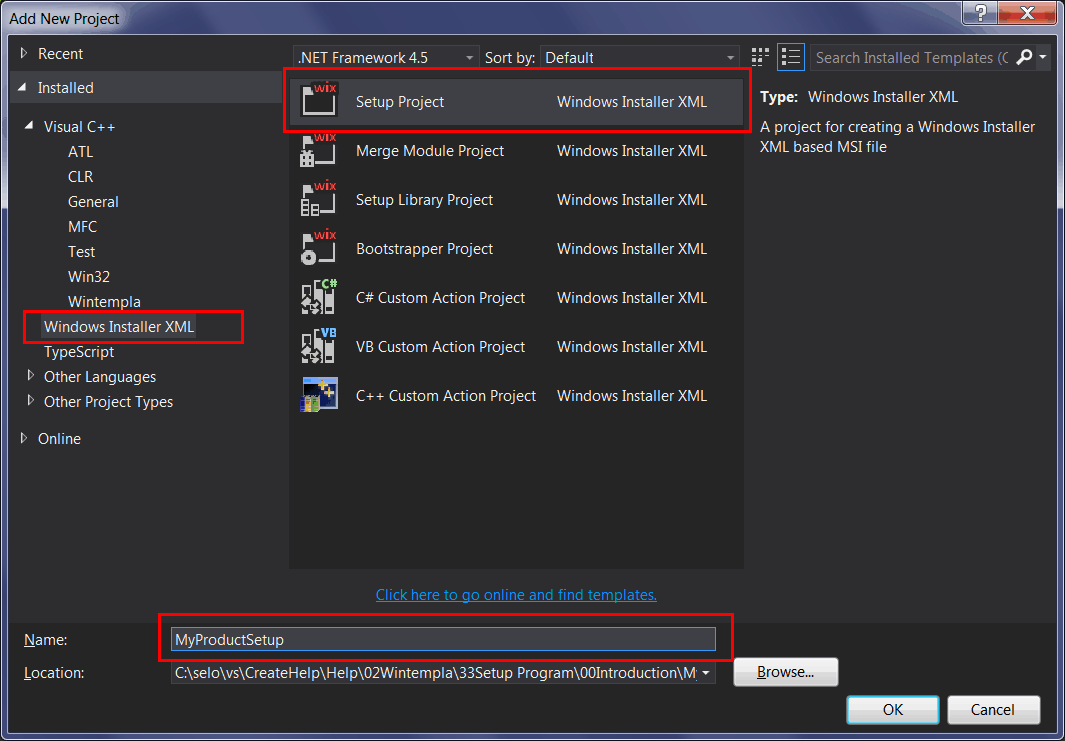
Task: Select the Other Project Types tree label
Action: [x=108, y=402]
